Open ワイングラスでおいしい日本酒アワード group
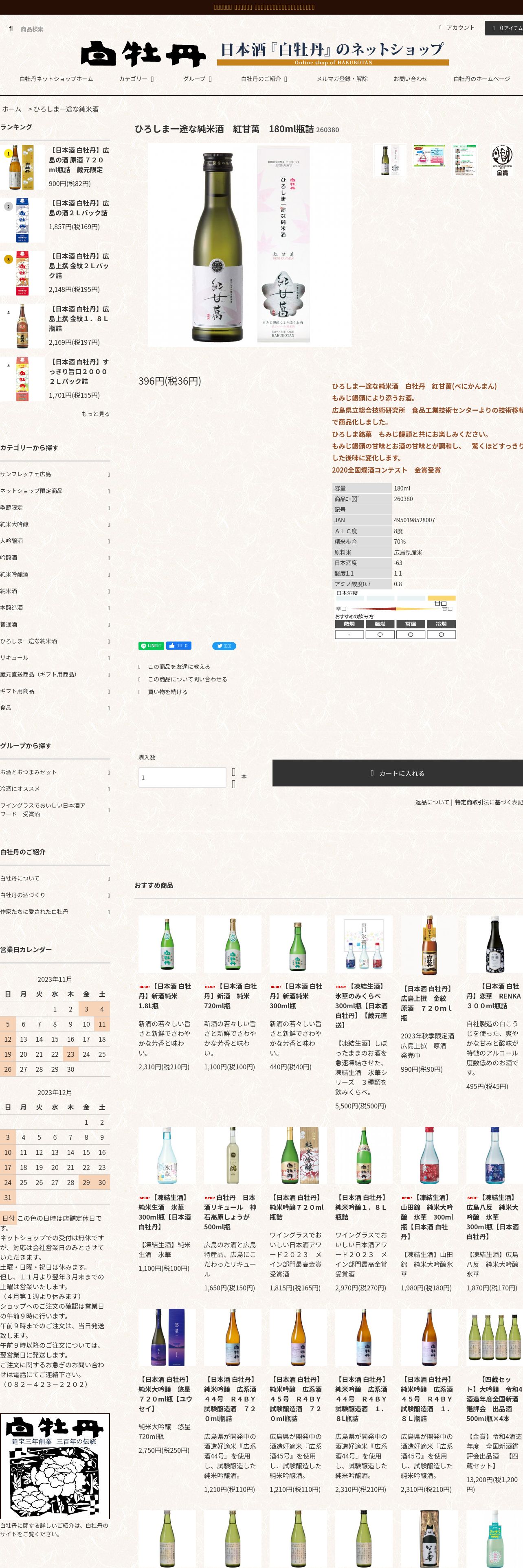Screen dimensions: 523x1568 pos(55,809)
